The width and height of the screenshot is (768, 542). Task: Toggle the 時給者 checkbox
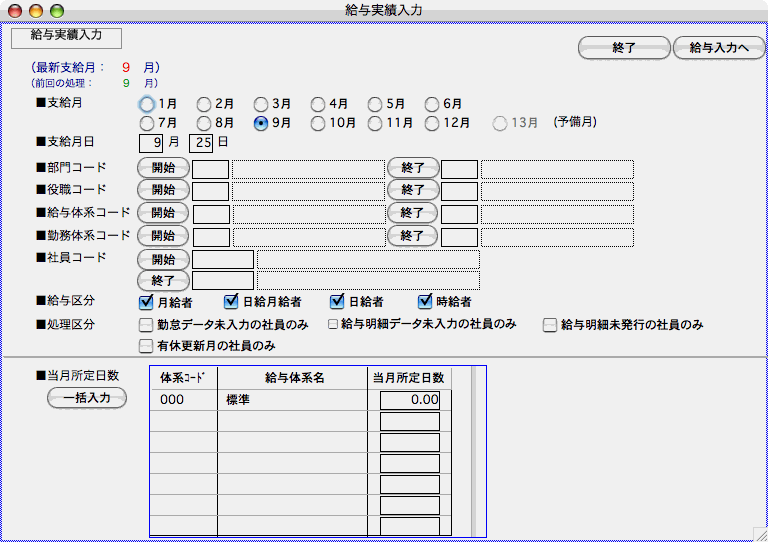pyautogui.click(x=425, y=301)
